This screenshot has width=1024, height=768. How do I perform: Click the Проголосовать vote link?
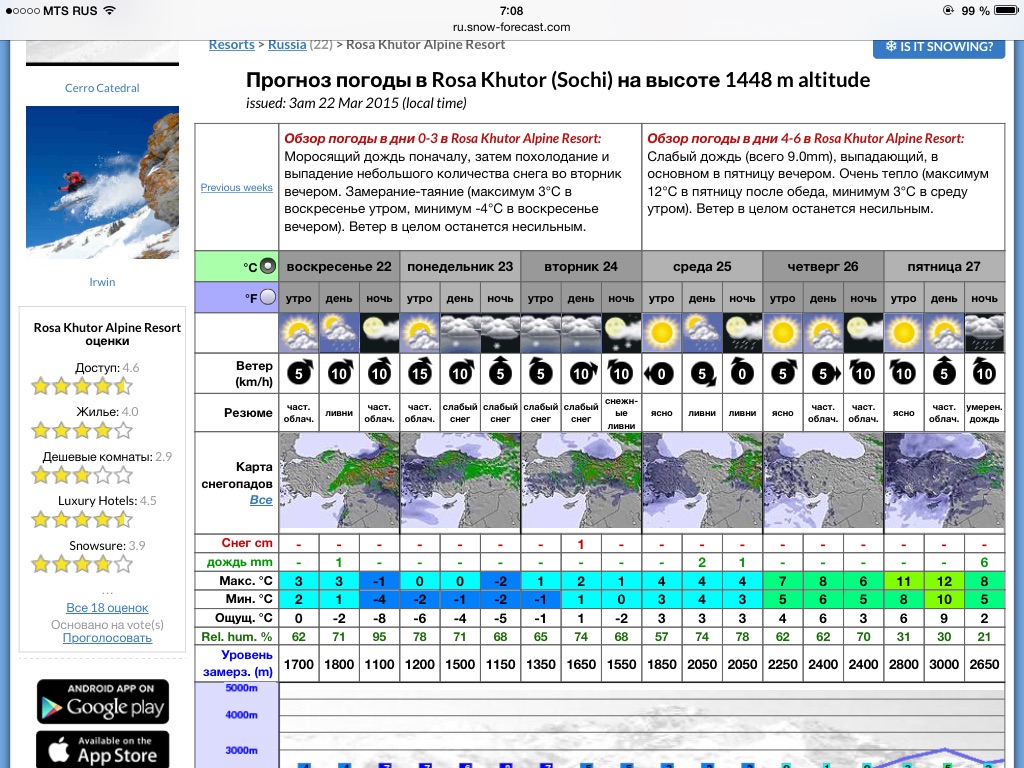107,638
